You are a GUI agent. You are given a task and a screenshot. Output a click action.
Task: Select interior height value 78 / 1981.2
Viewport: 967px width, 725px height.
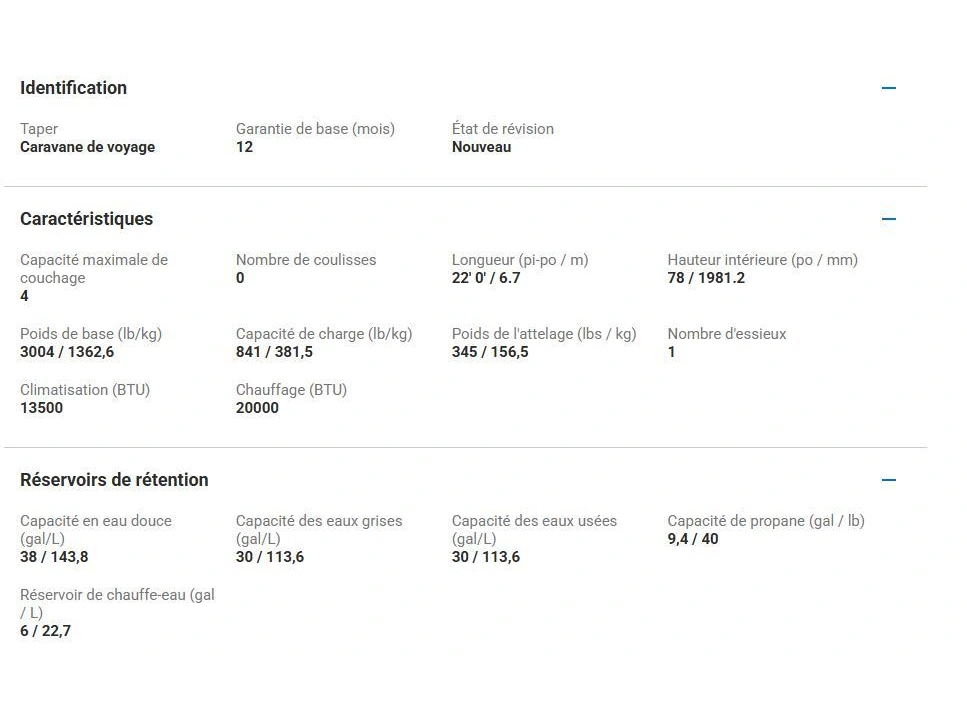coord(706,278)
